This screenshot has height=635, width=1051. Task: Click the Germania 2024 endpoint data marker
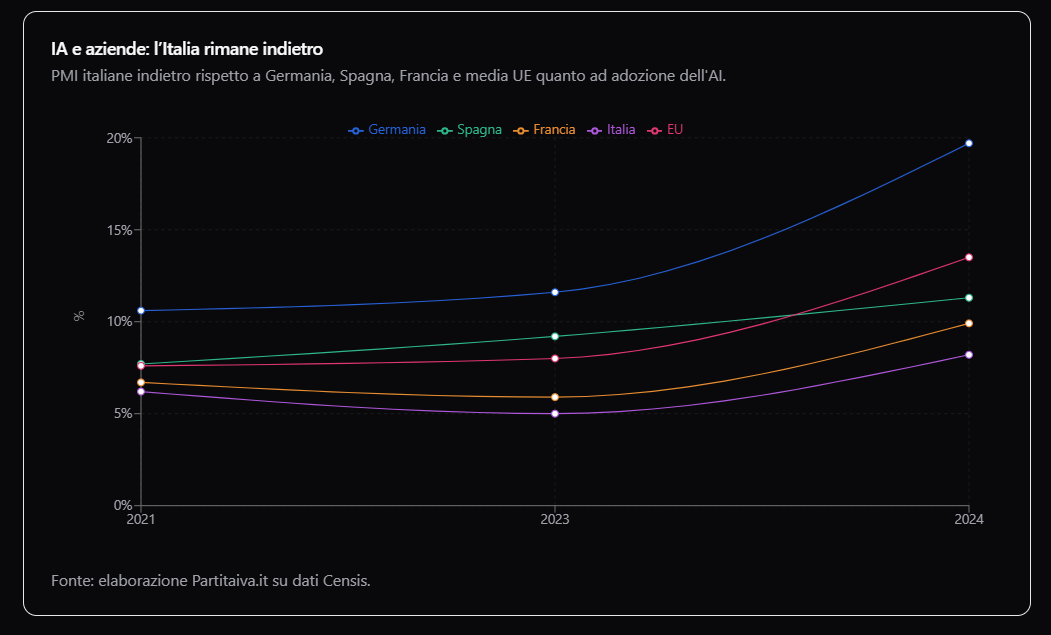[x=967, y=142]
